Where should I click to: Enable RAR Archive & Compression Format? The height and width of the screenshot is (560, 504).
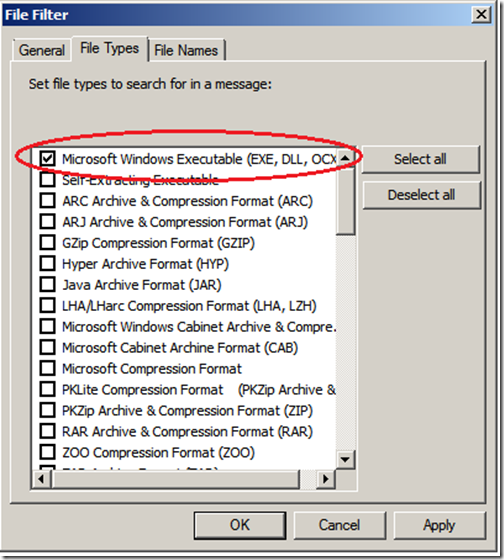(48, 431)
